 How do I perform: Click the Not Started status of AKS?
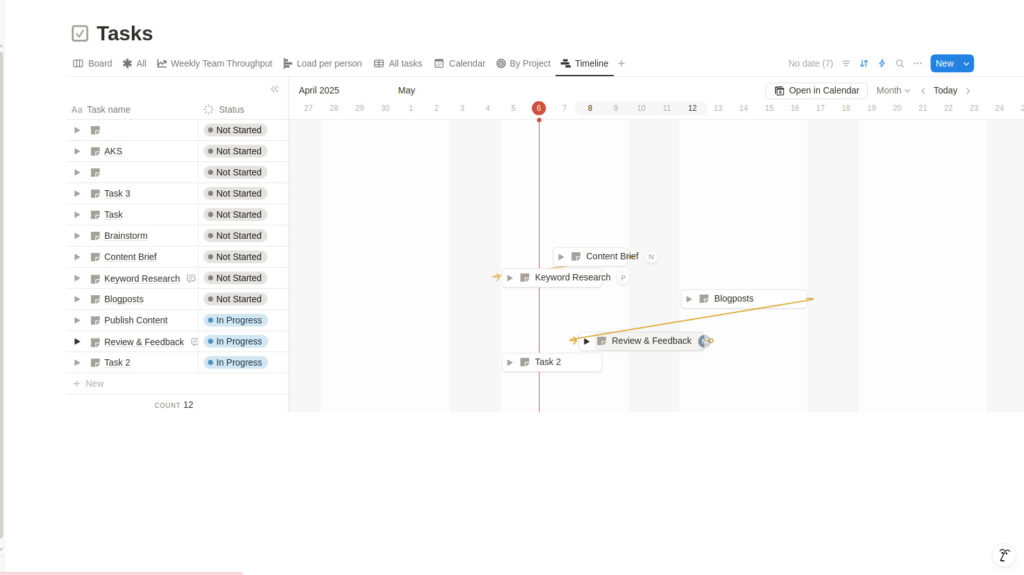point(235,151)
